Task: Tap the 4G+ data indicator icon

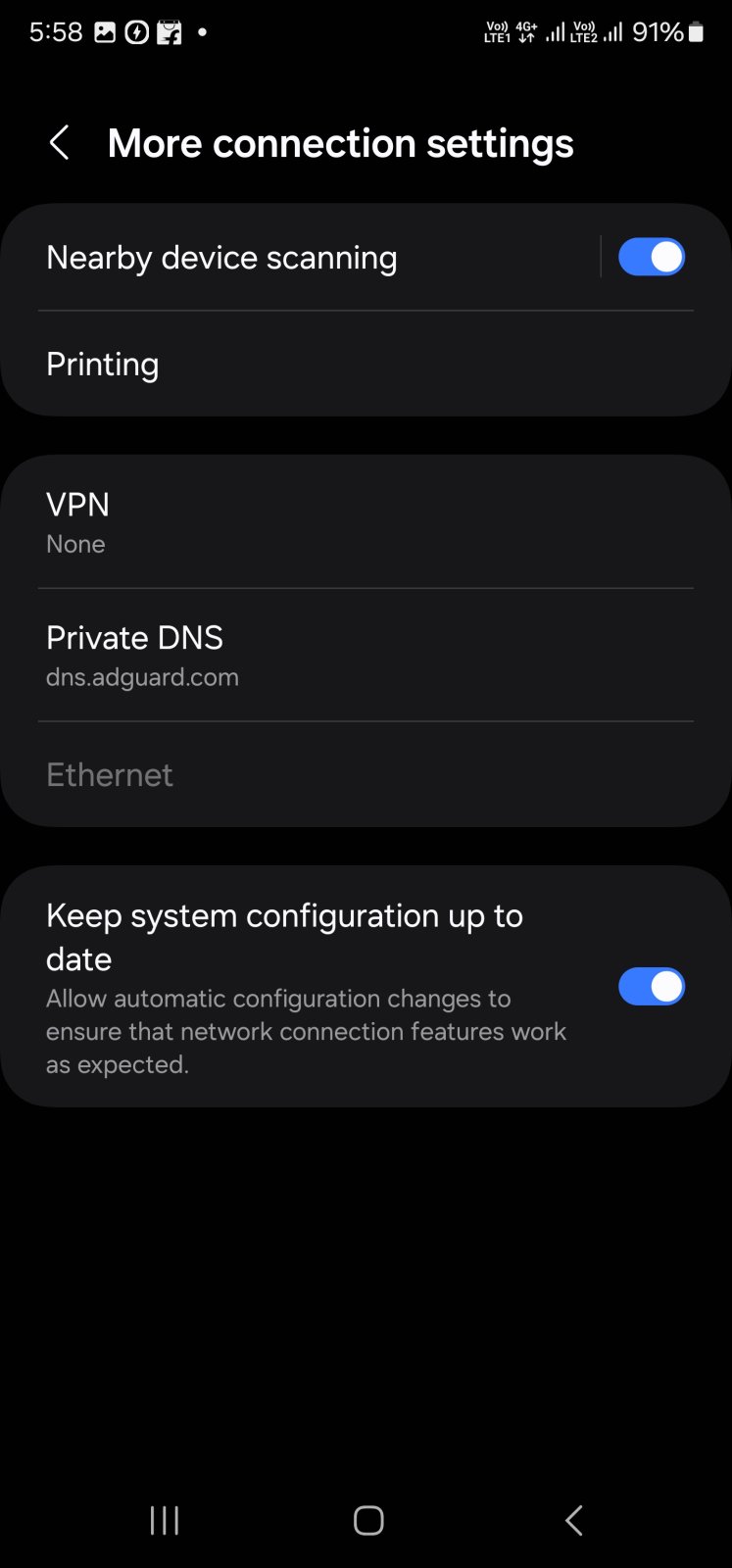Action: click(x=526, y=32)
